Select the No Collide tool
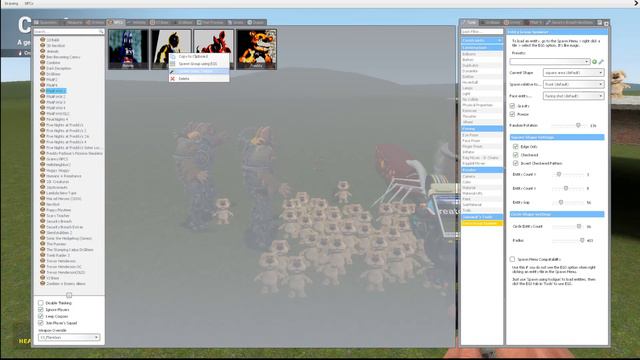The height and width of the screenshot is (360, 640). click(x=482, y=99)
